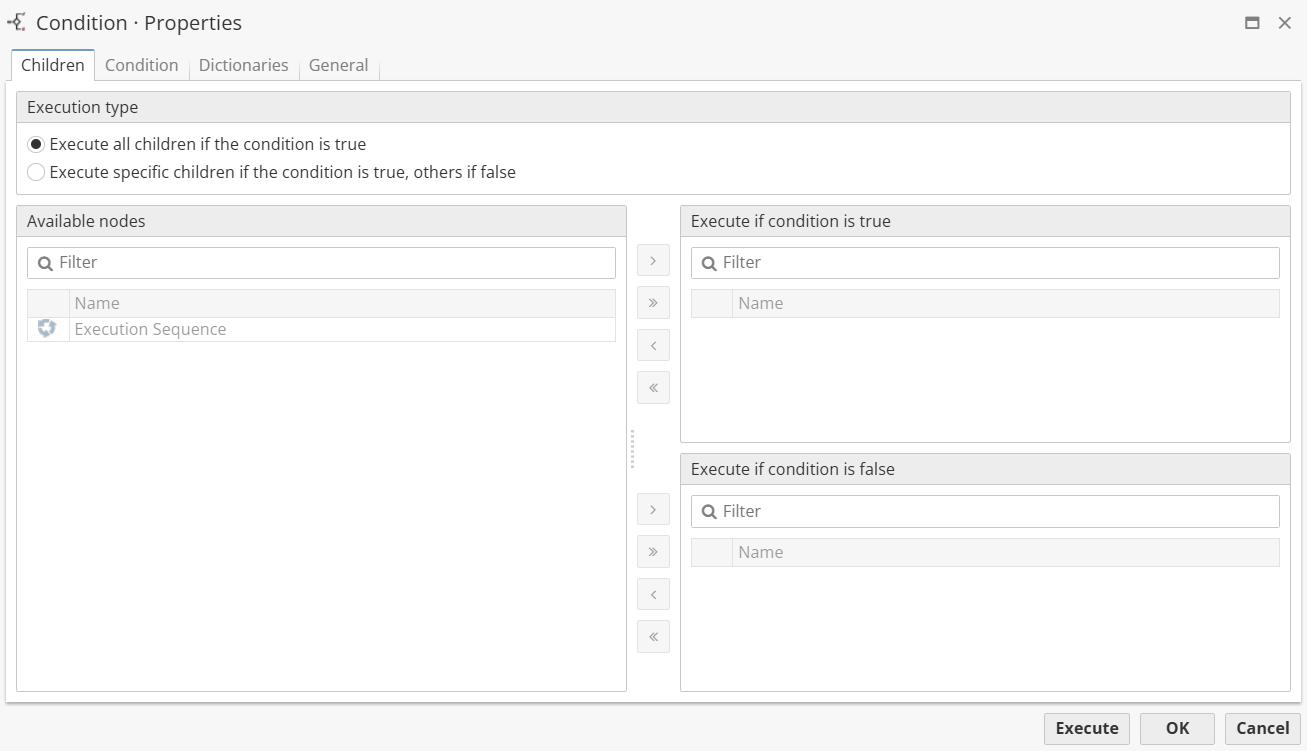
Task: Click the Execute button
Action: click(1086, 728)
